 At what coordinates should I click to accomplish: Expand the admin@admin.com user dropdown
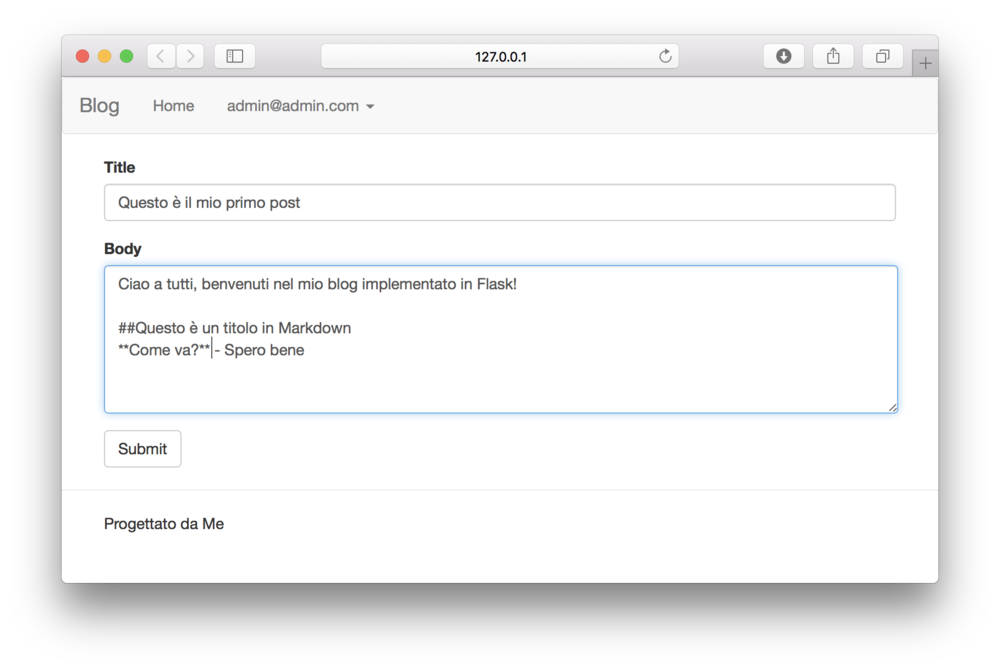[300, 106]
